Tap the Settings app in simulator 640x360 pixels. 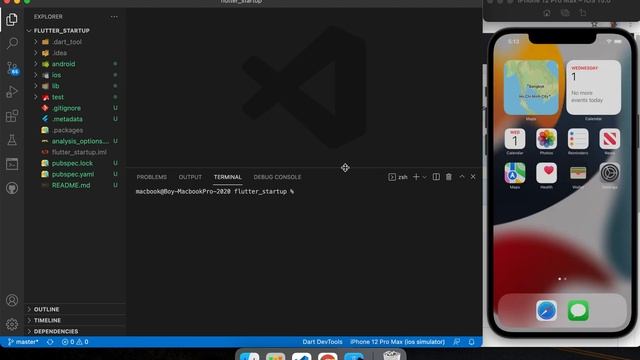click(610, 173)
